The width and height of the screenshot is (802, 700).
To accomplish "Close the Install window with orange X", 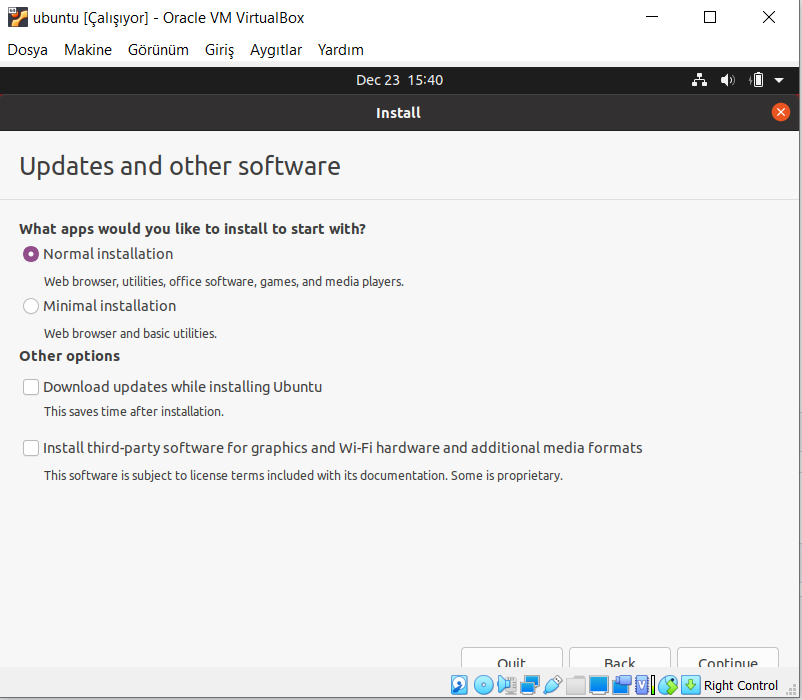I will point(781,112).
